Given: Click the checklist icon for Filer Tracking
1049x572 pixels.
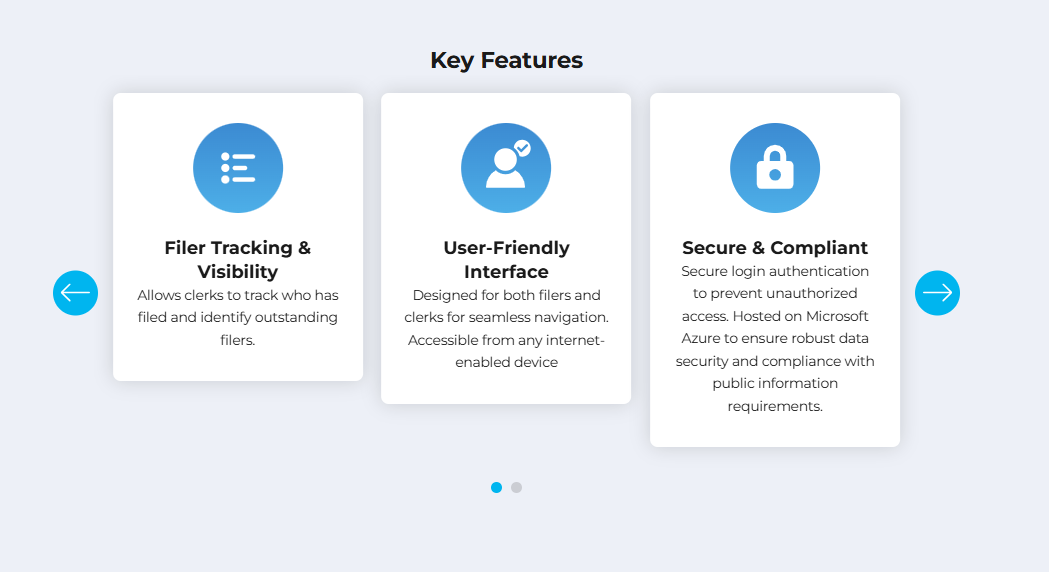Looking at the screenshot, I should click(x=238, y=168).
